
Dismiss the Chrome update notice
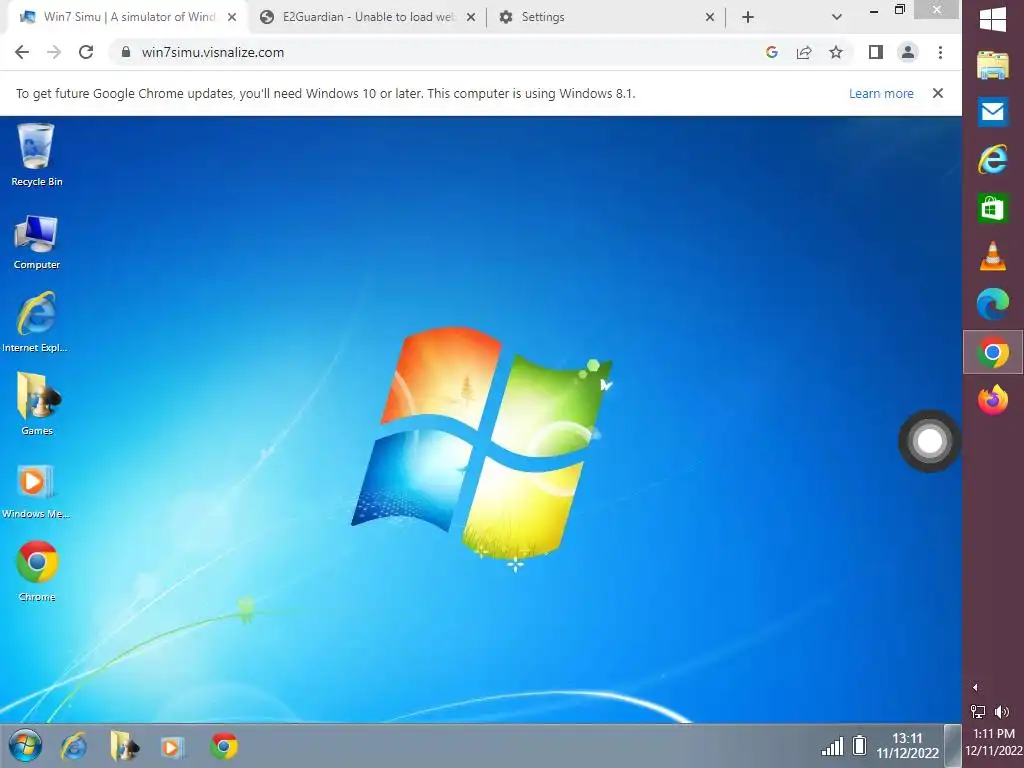(x=938, y=93)
